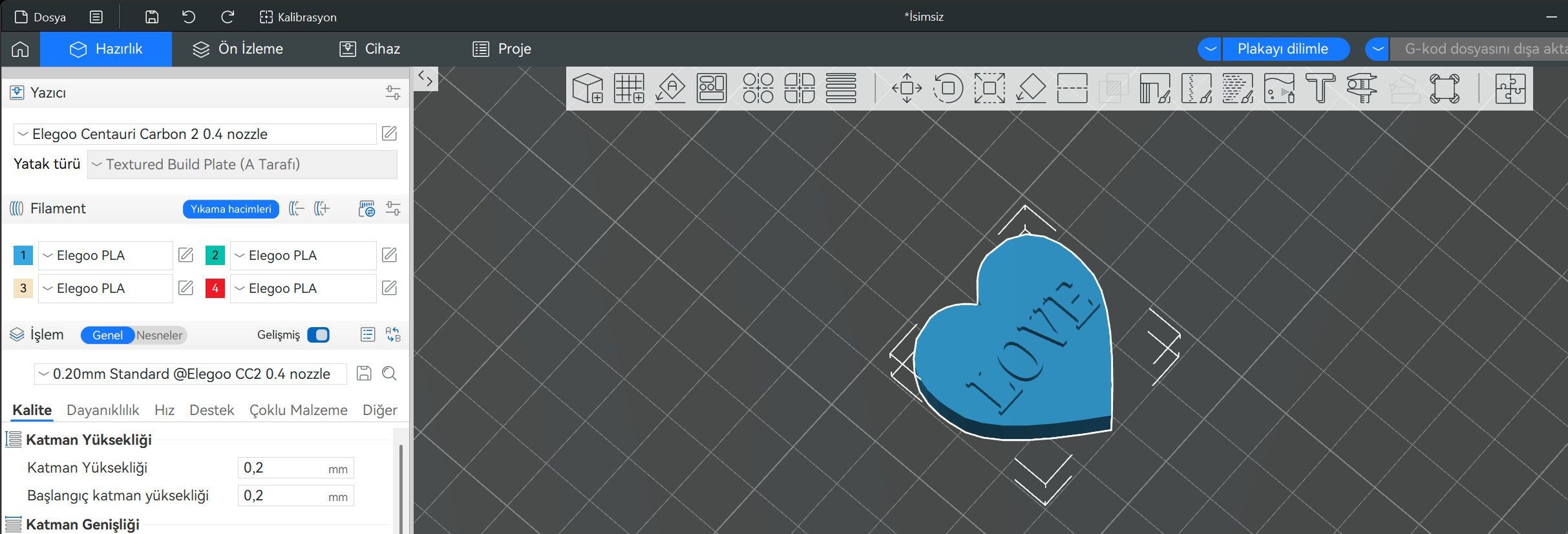Click the Yıkama hacimleri button

tap(231, 209)
